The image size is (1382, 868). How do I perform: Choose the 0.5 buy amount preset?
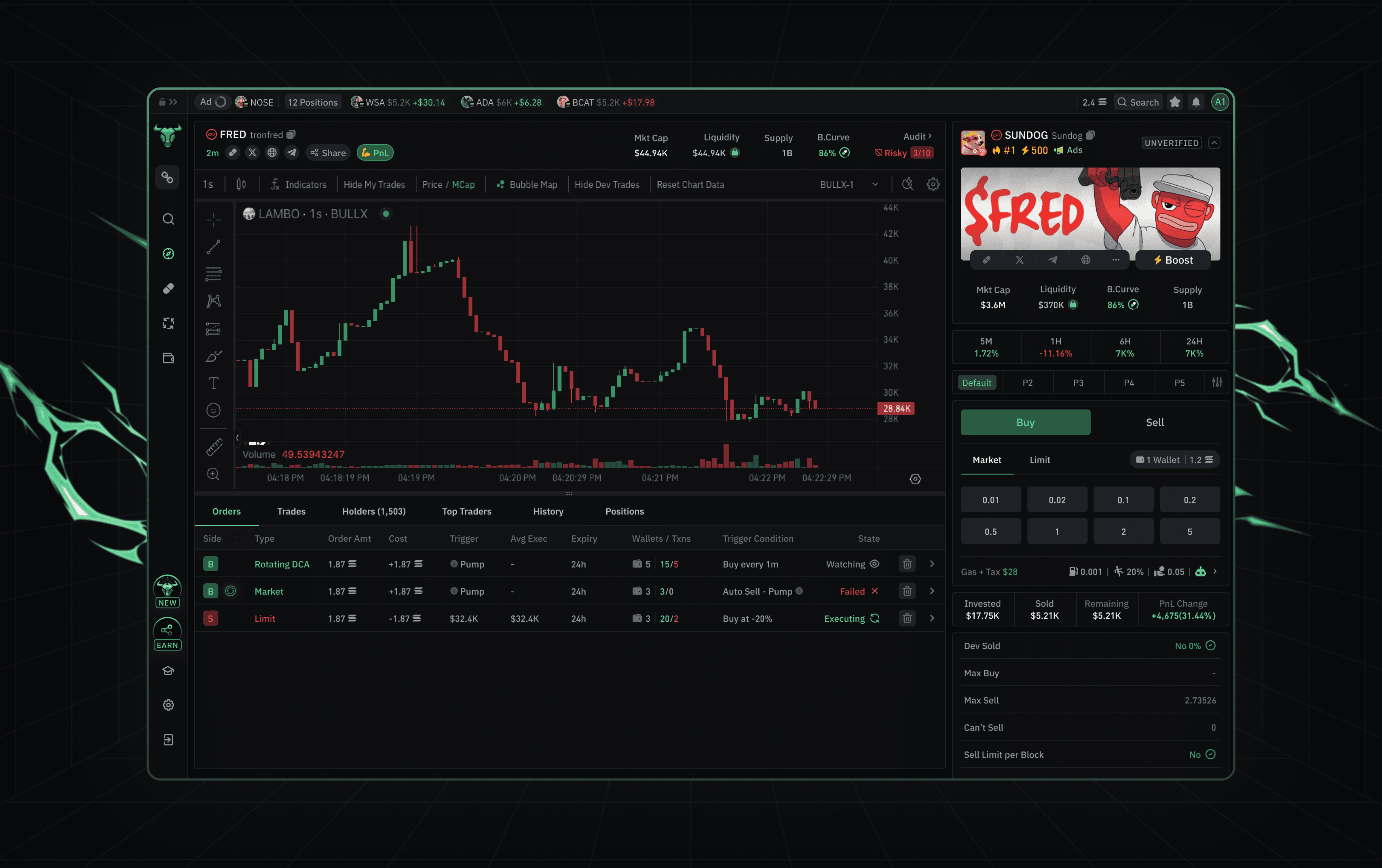point(991,532)
